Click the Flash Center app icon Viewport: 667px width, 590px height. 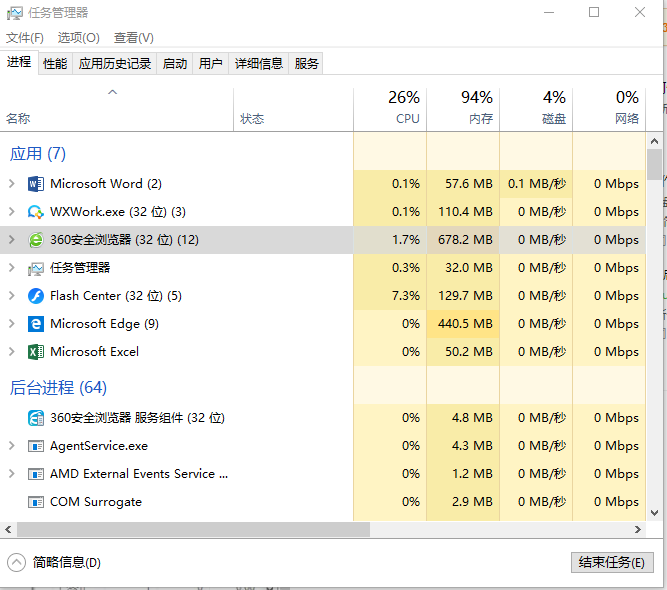(36, 296)
